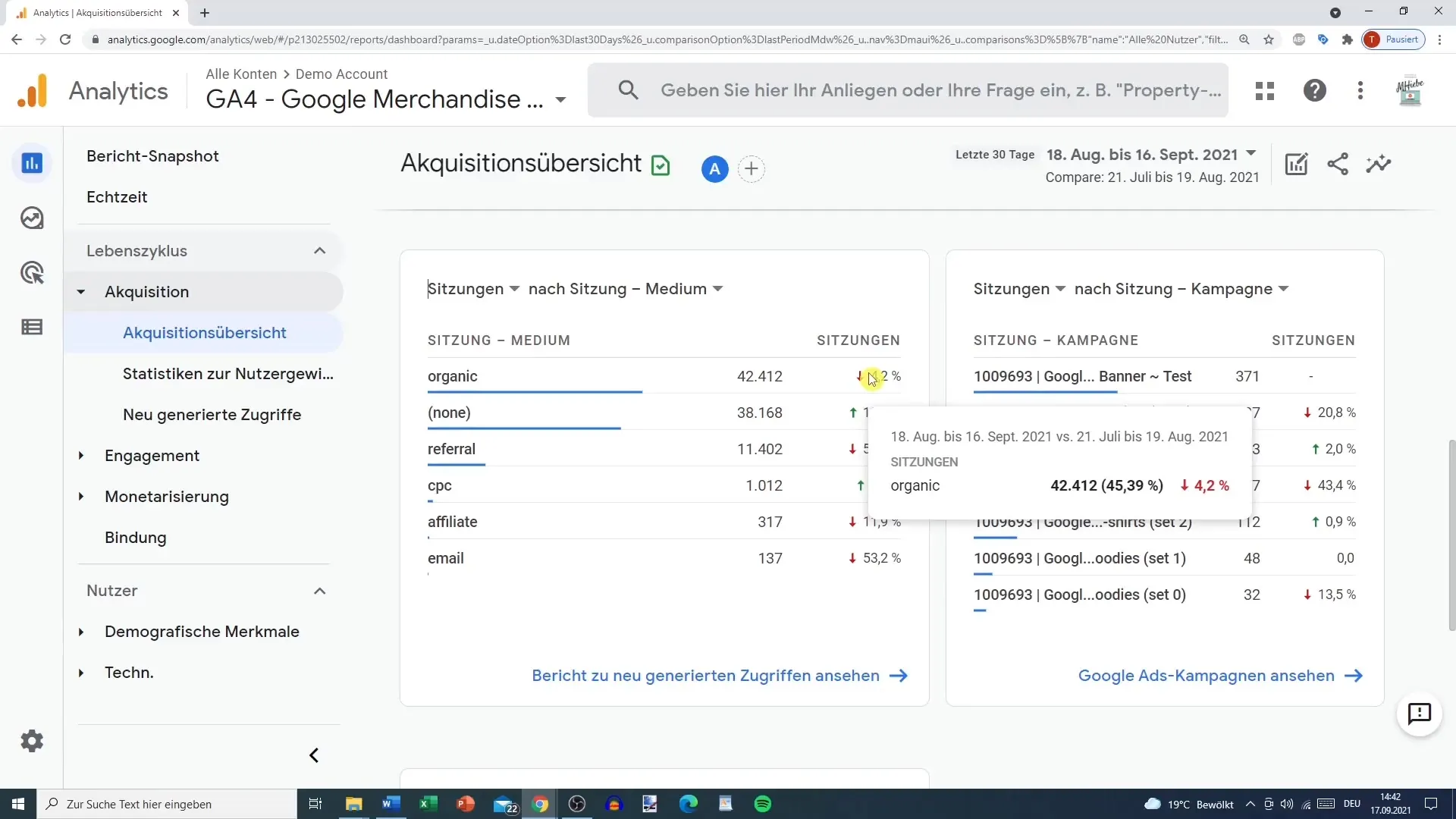Click the search magnifier icon
The width and height of the screenshot is (1456, 819).
(628, 90)
